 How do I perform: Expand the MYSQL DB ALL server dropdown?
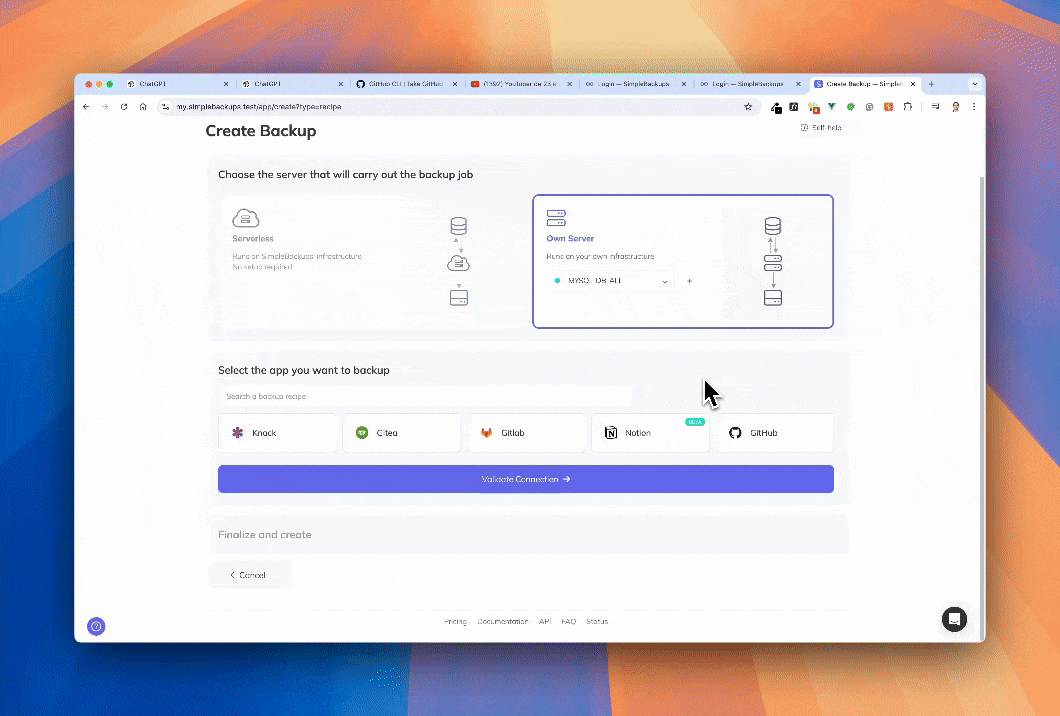611,281
